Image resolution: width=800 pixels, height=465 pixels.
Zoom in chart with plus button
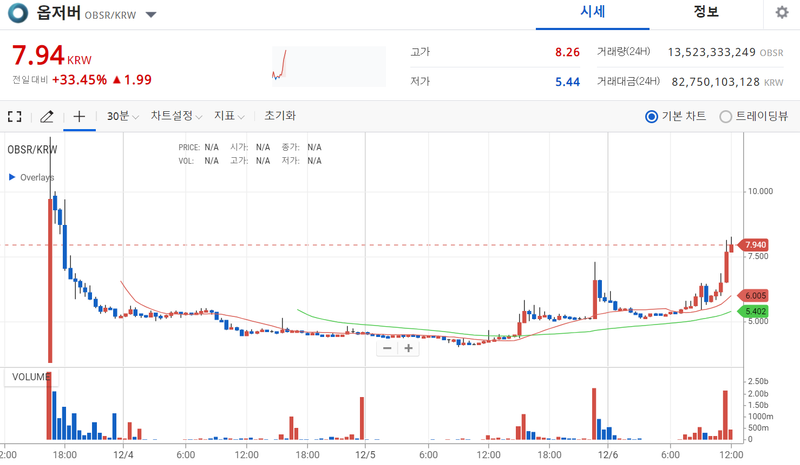point(408,348)
